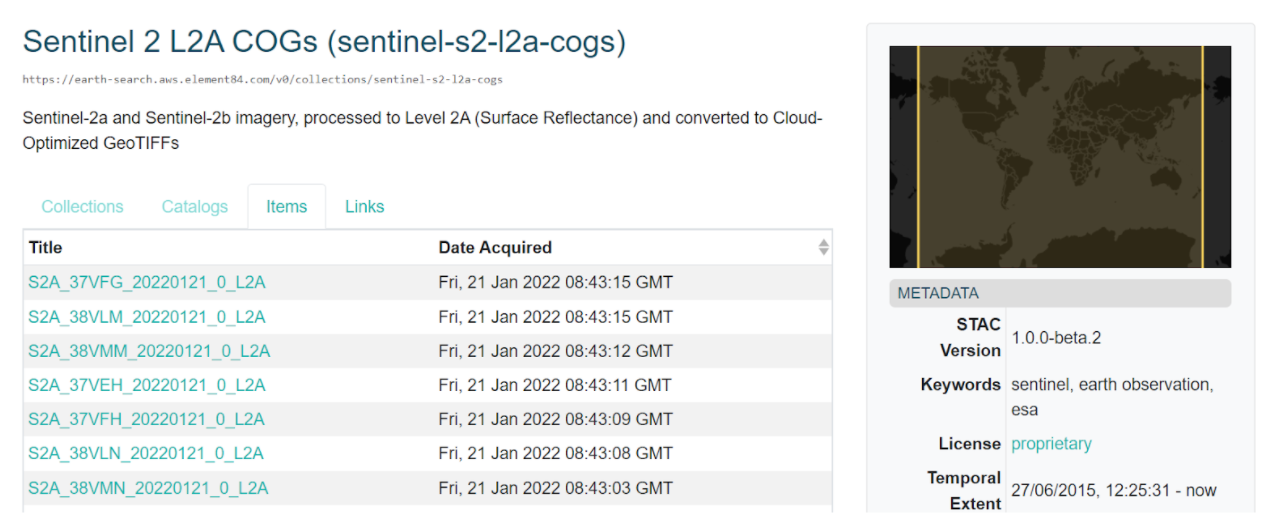This screenshot has width=1266, height=515.
Task: Open item S2A_37VEH_20220121_0_L2A
Action: click(x=147, y=385)
